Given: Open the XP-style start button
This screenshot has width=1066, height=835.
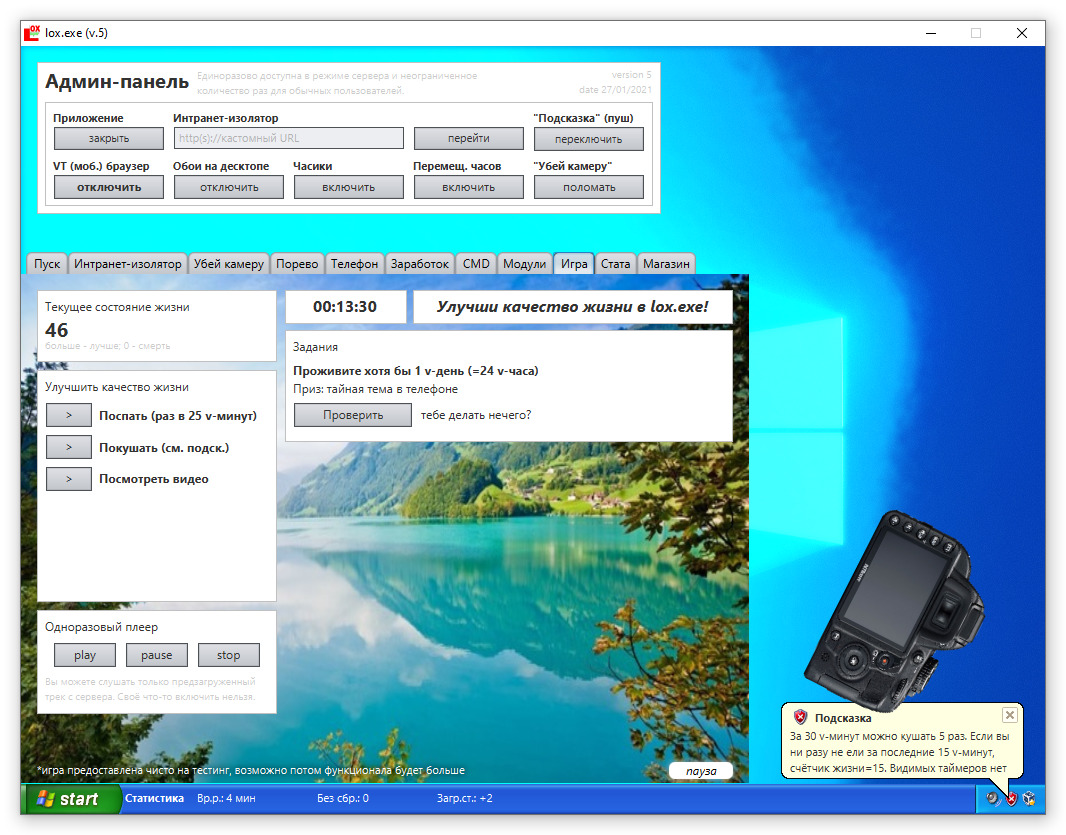Looking at the screenshot, I should click(x=71, y=799).
